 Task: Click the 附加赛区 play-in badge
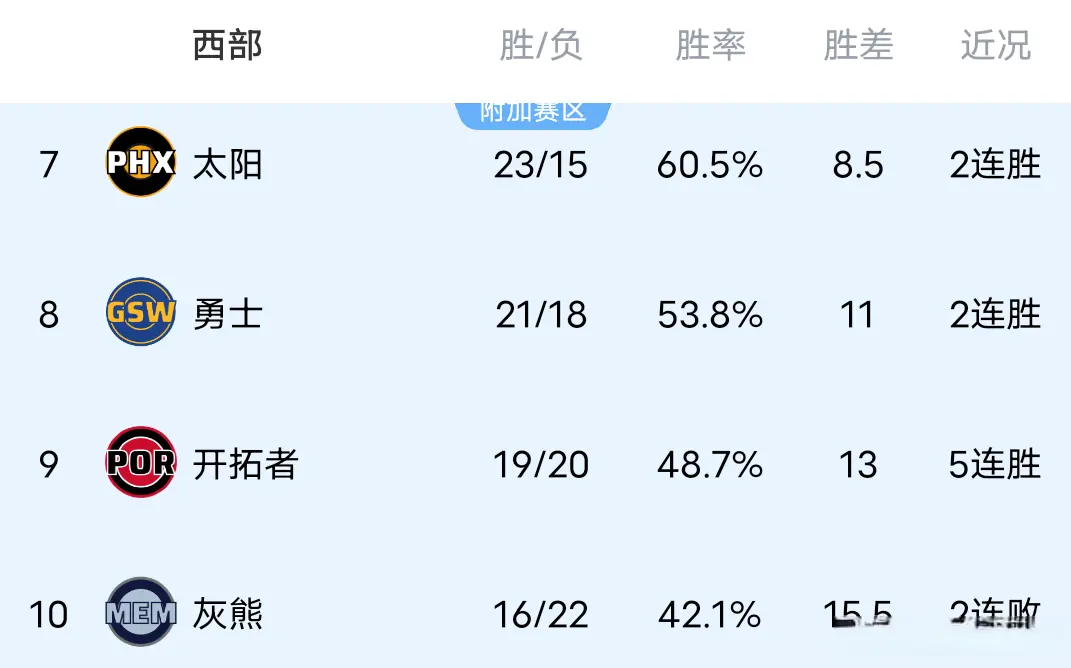[532, 113]
